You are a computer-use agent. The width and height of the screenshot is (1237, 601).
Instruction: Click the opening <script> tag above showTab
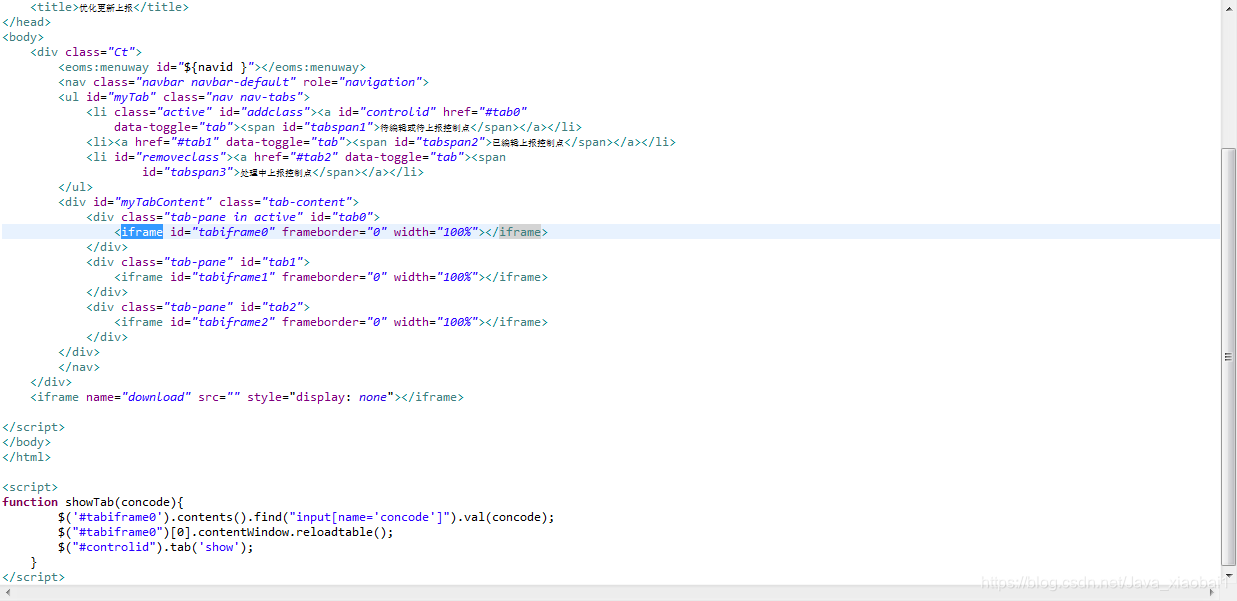coord(30,487)
